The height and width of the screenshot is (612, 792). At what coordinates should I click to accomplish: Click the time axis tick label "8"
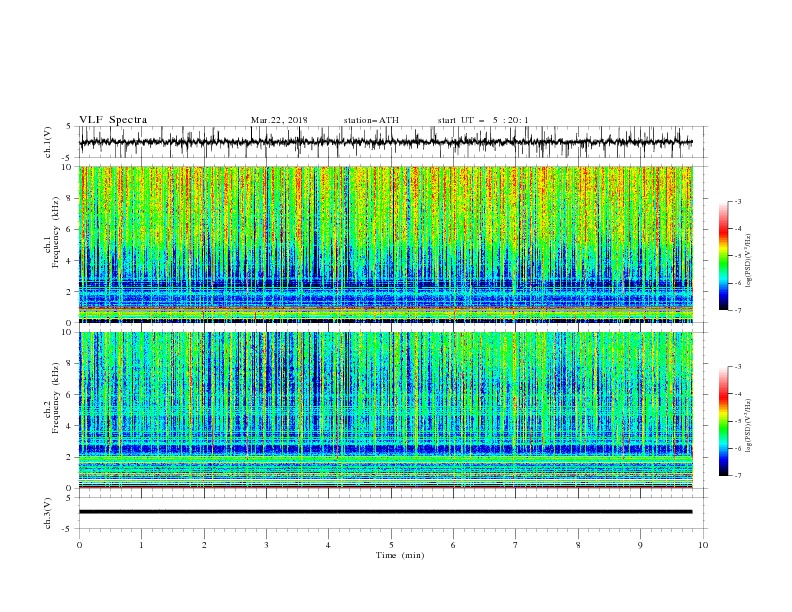tap(578, 545)
